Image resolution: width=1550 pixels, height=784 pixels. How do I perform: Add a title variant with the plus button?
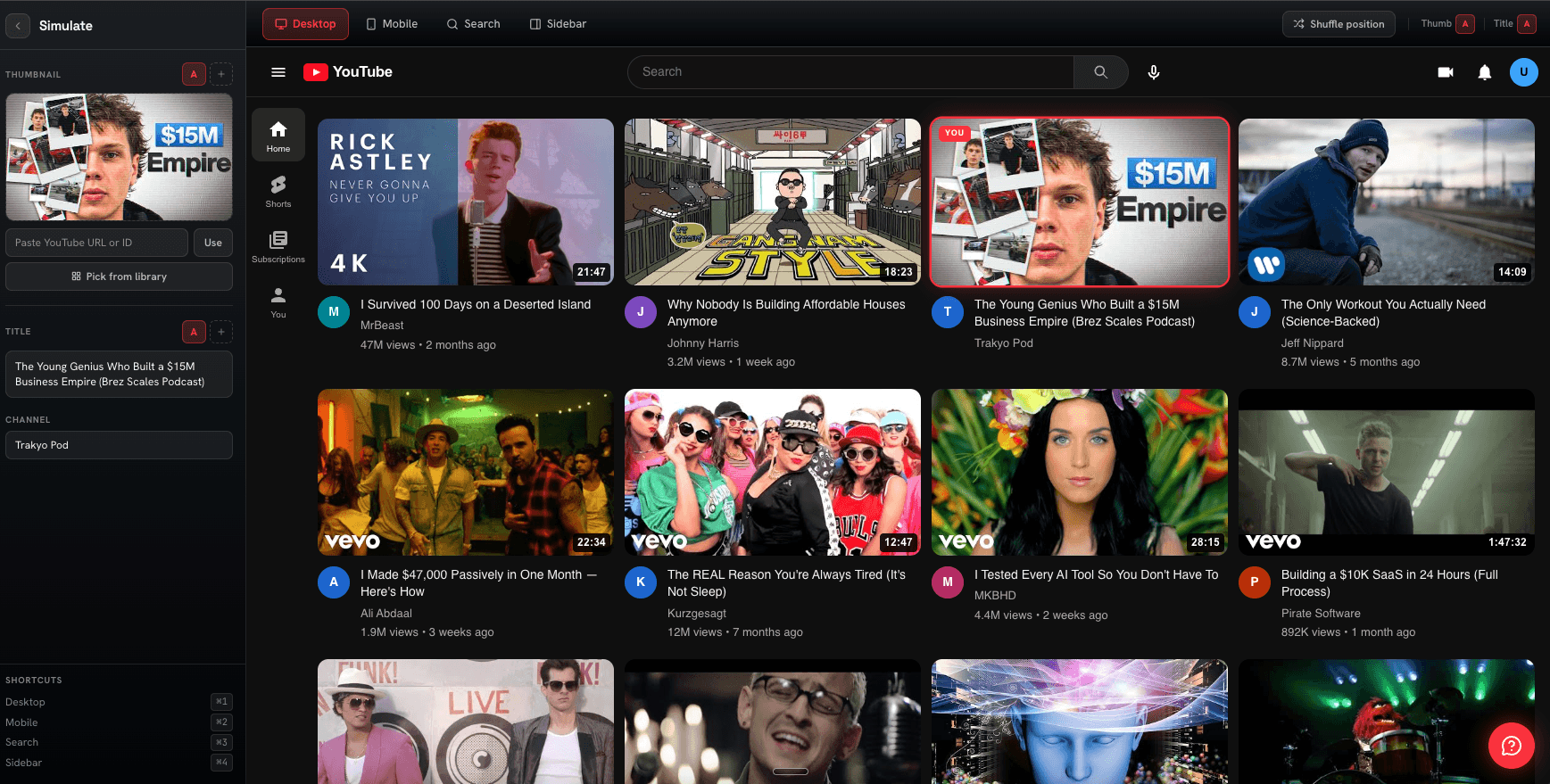(x=221, y=332)
